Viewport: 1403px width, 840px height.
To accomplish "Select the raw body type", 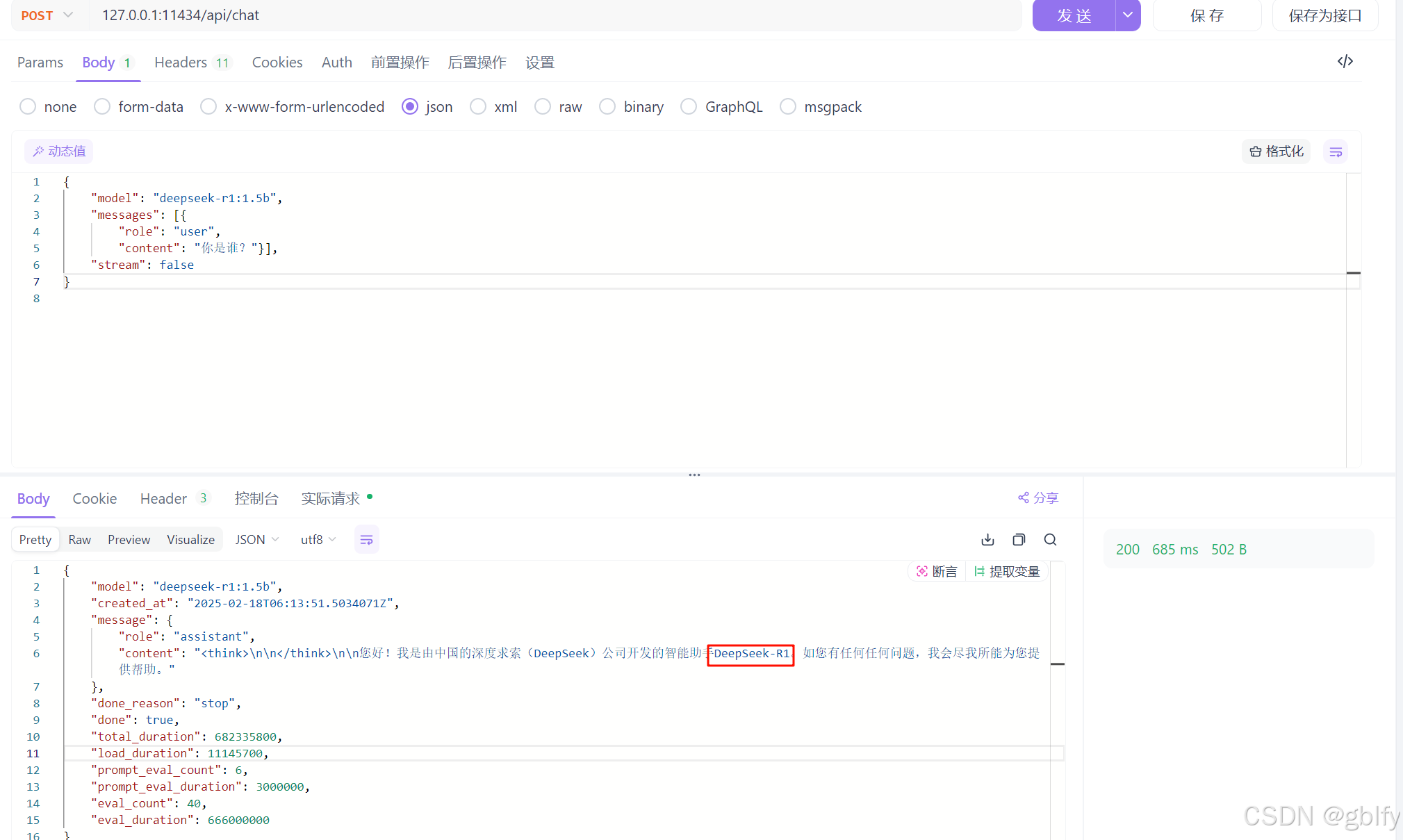I will point(543,106).
